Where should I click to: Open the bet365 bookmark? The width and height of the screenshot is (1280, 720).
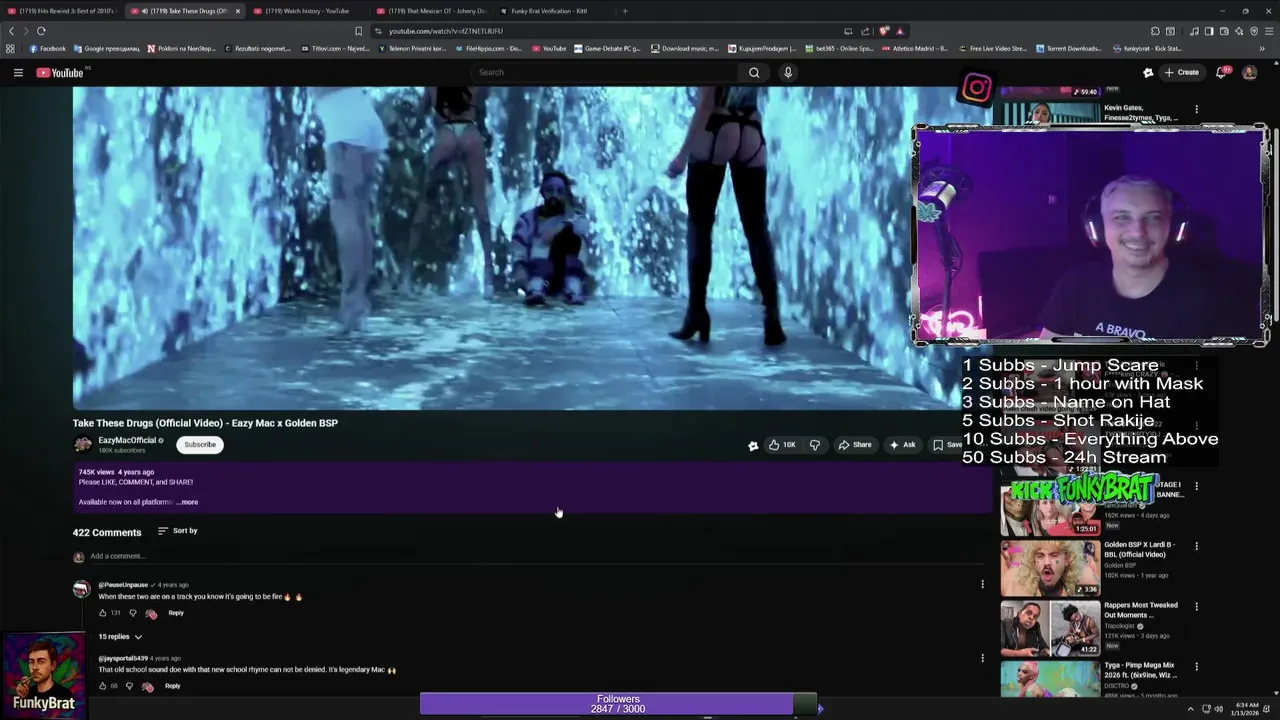click(839, 48)
